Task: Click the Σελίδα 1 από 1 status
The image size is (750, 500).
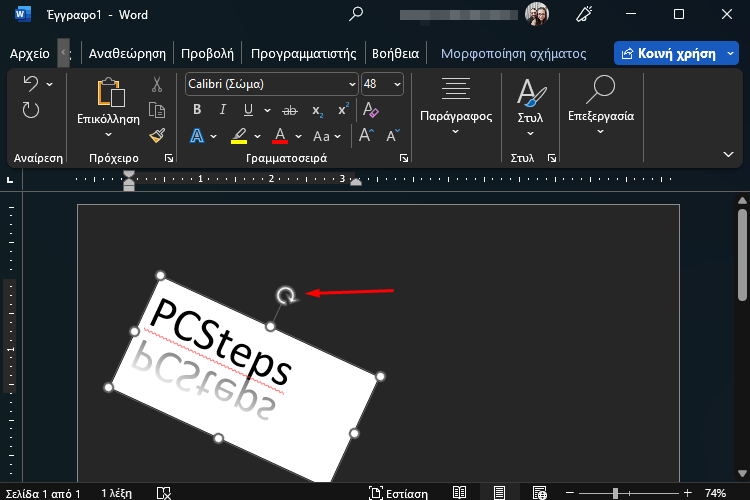Action: tap(43, 493)
